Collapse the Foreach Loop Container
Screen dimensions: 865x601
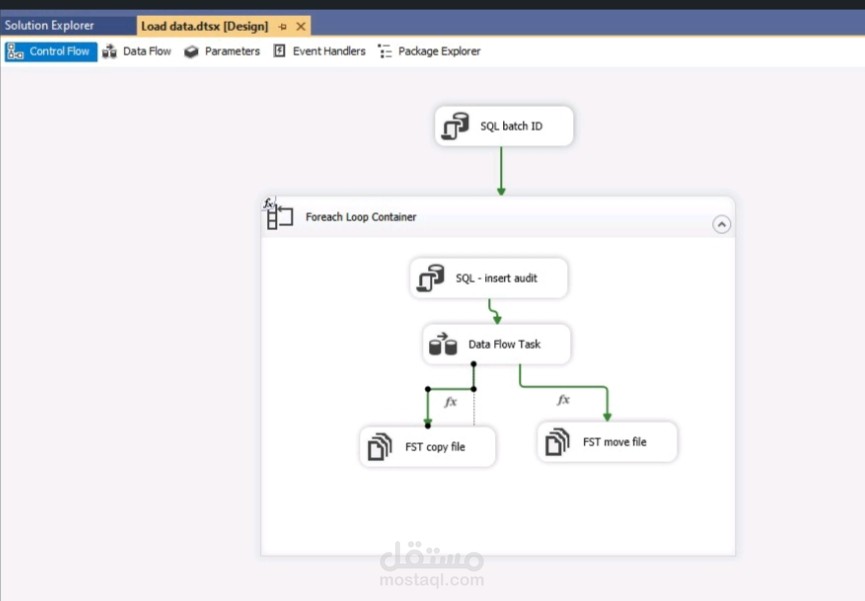click(x=721, y=224)
